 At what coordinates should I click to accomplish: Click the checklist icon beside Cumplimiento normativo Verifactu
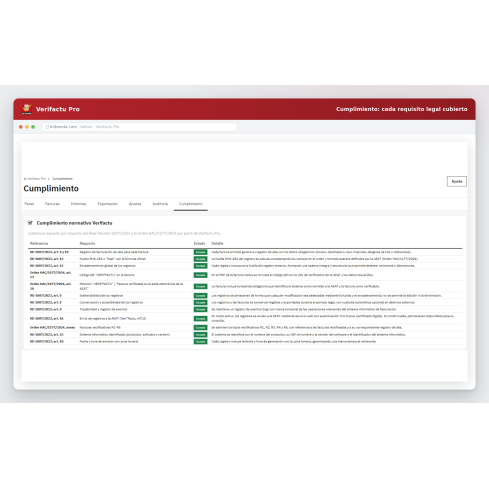point(30,223)
